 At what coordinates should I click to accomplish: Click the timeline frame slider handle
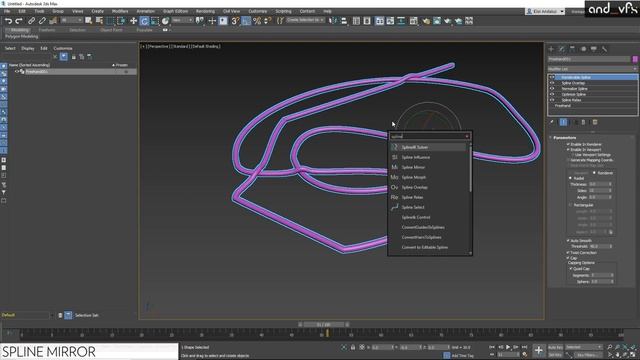point(324,324)
